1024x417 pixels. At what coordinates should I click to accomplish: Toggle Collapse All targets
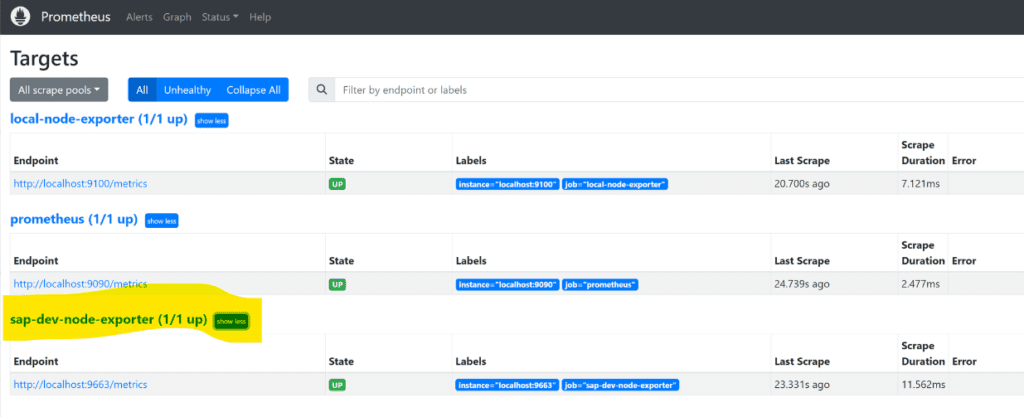coord(253,90)
